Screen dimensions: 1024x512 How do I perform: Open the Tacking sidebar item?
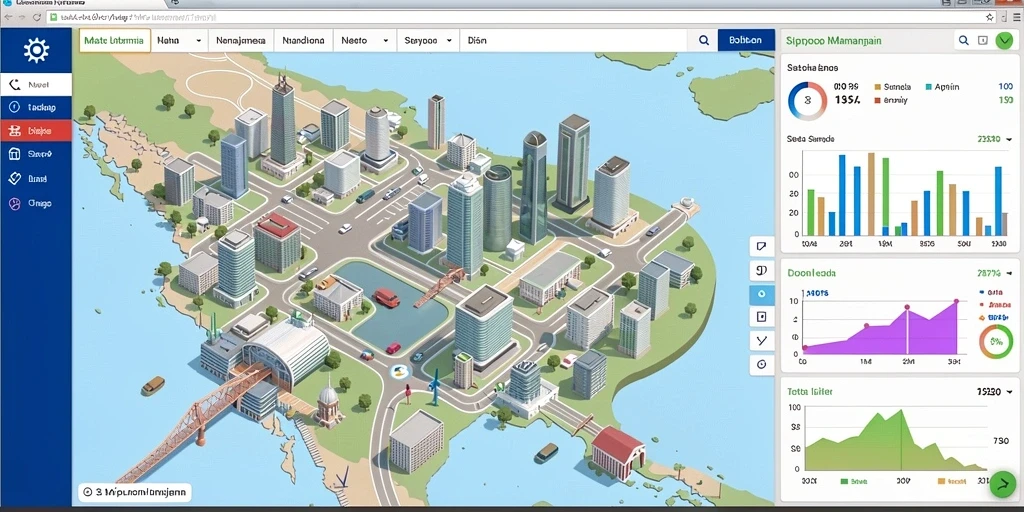point(36,108)
